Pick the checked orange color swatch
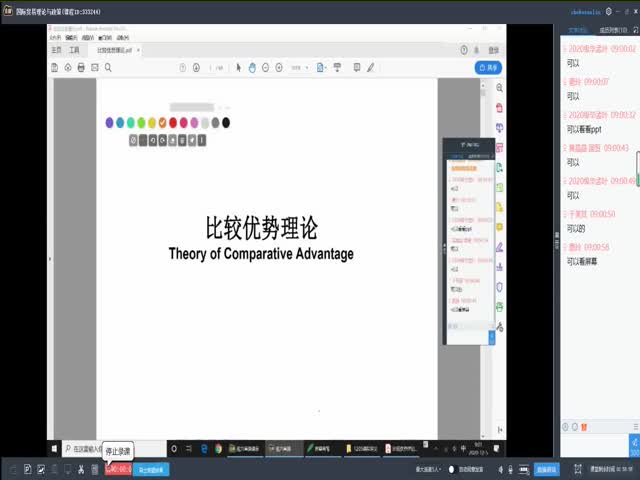 [x=162, y=122]
